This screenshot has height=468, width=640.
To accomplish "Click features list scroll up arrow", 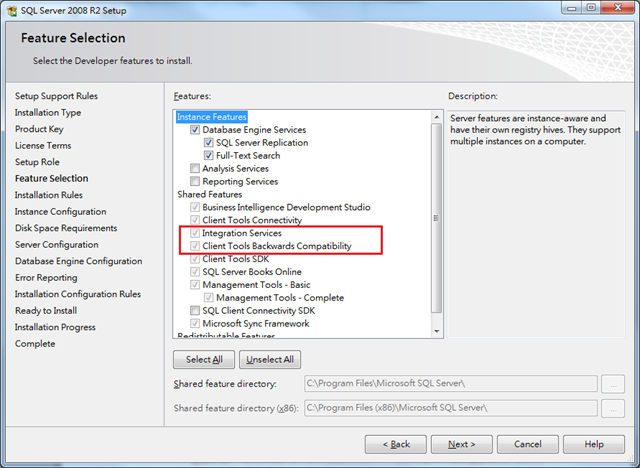I will [x=437, y=117].
